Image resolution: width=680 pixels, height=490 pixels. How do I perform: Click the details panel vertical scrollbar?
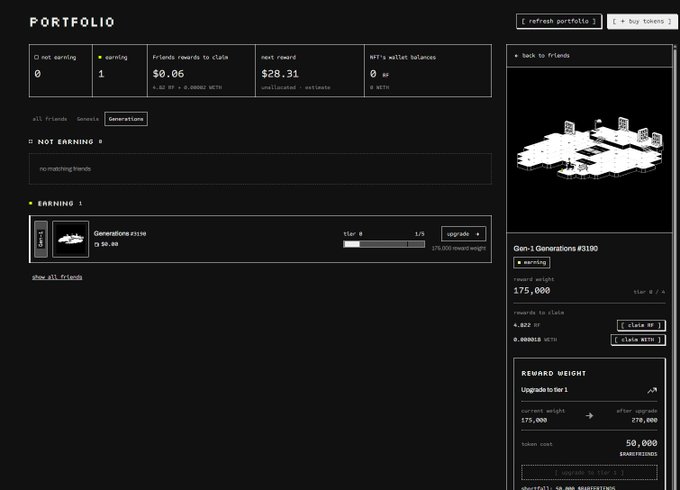pos(675,267)
